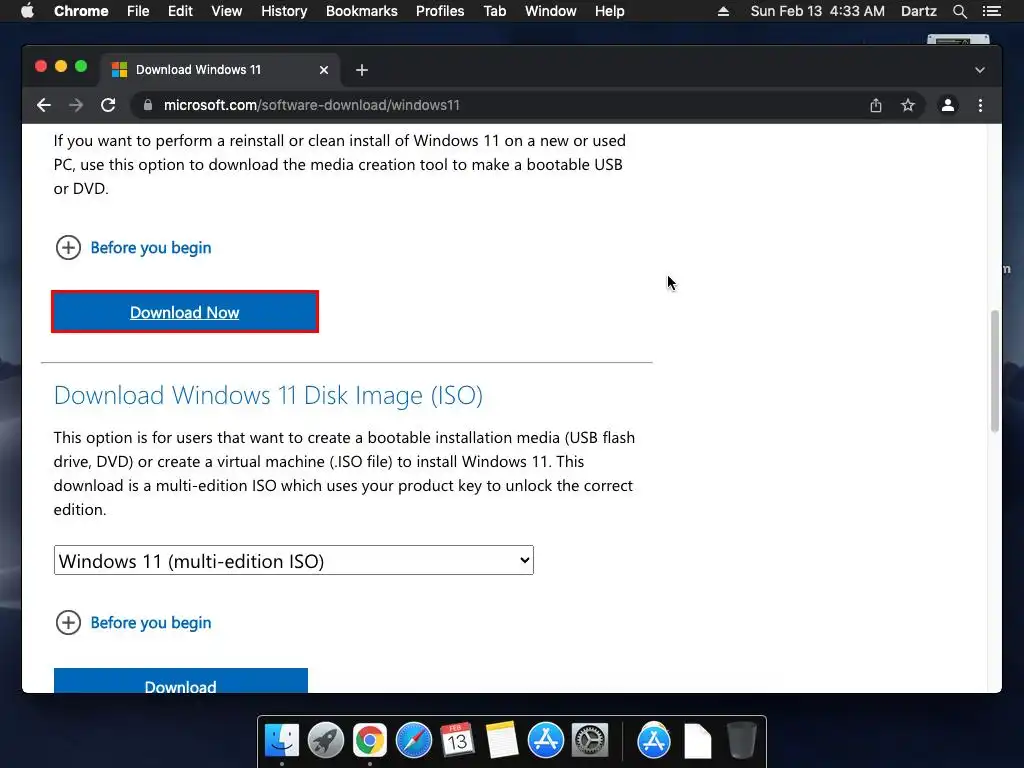Open the share icon in address bar
The width and height of the screenshot is (1024, 768).
click(876, 105)
